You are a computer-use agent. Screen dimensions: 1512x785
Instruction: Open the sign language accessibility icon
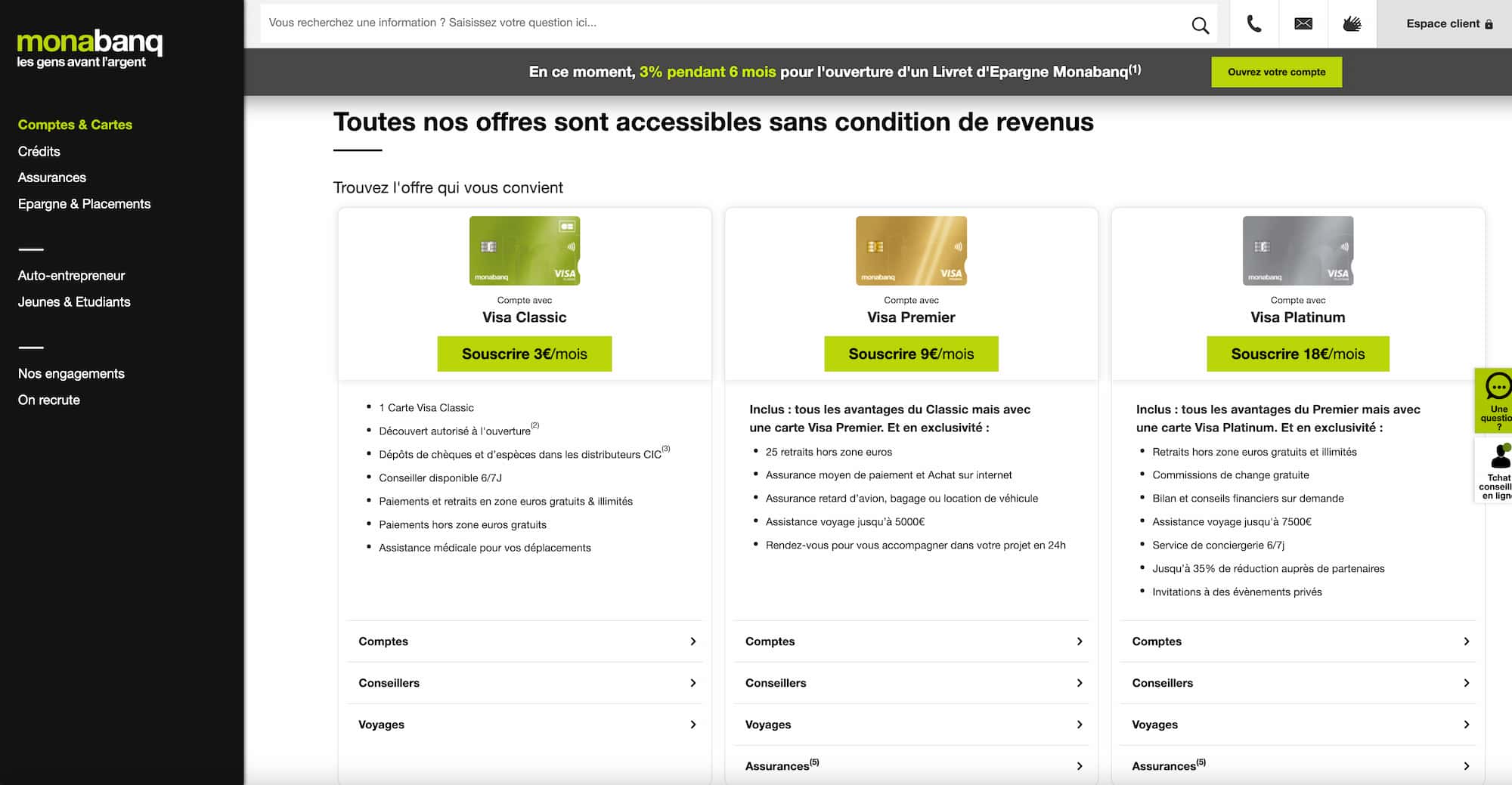pos(1352,24)
